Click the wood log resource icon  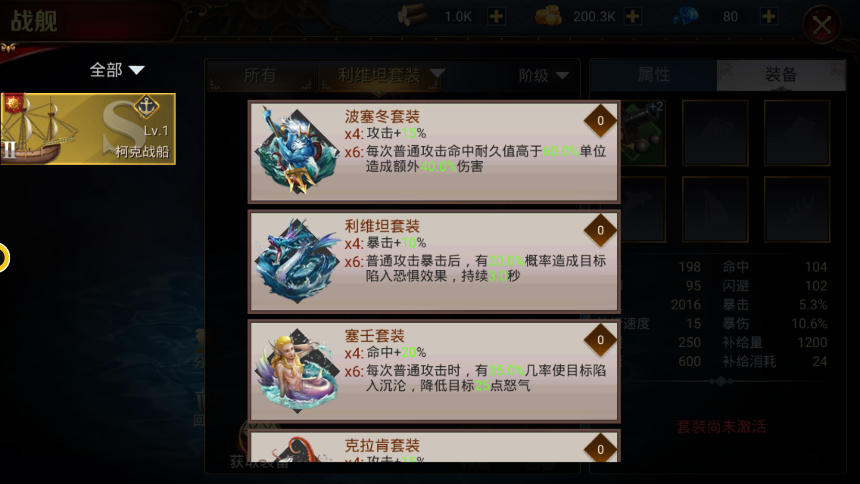412,15
